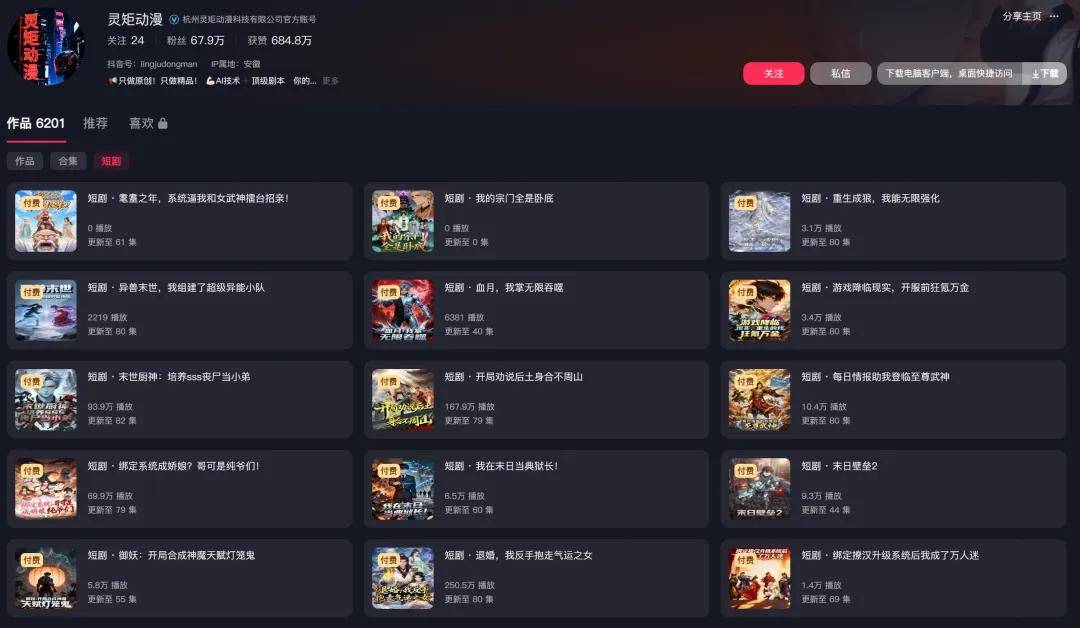Select the 合集 filter chip
The width and height of the screenshot is (1080, 628).
(x=68, y=160)
